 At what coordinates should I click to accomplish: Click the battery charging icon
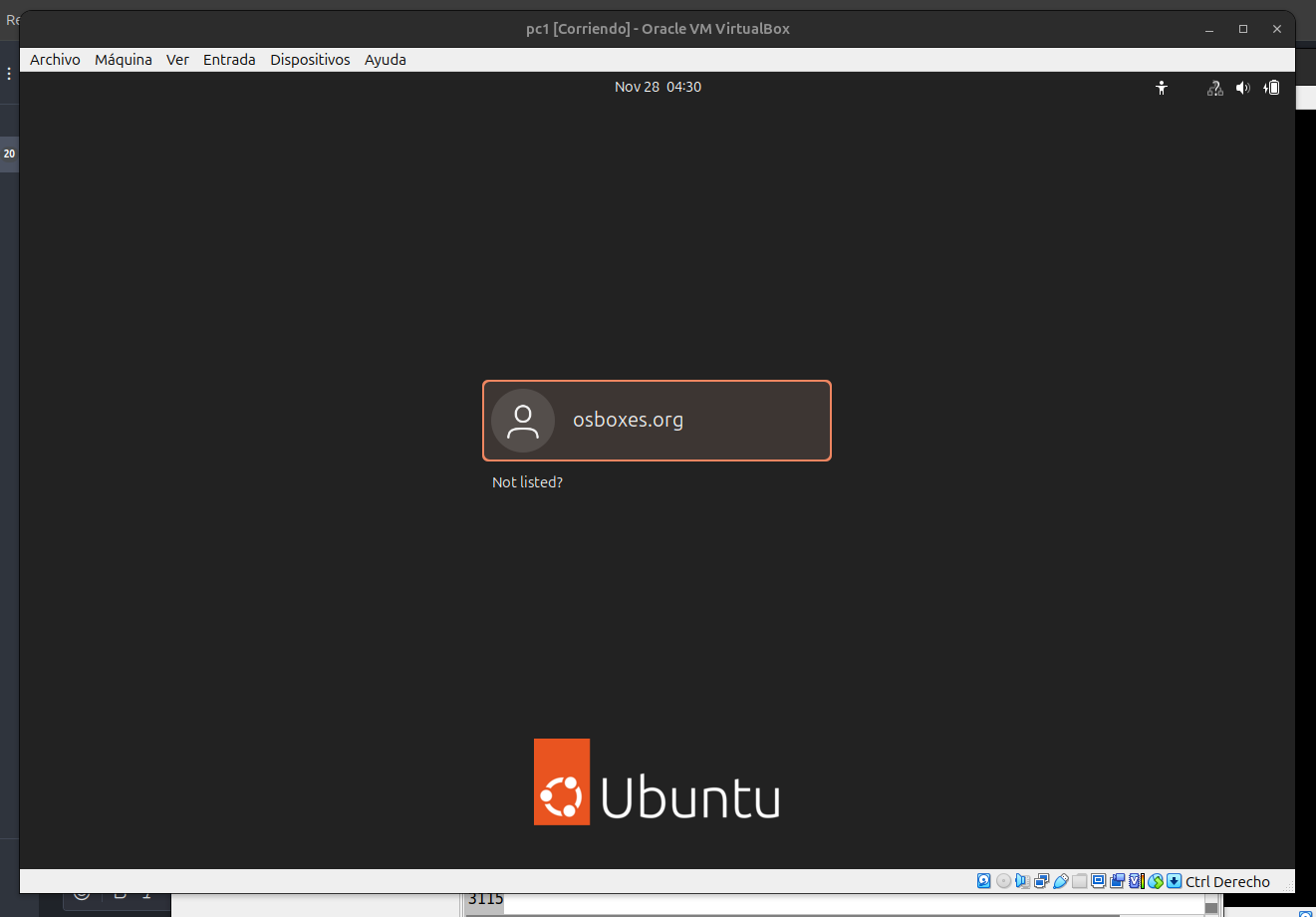click(x=1272, y=88)
